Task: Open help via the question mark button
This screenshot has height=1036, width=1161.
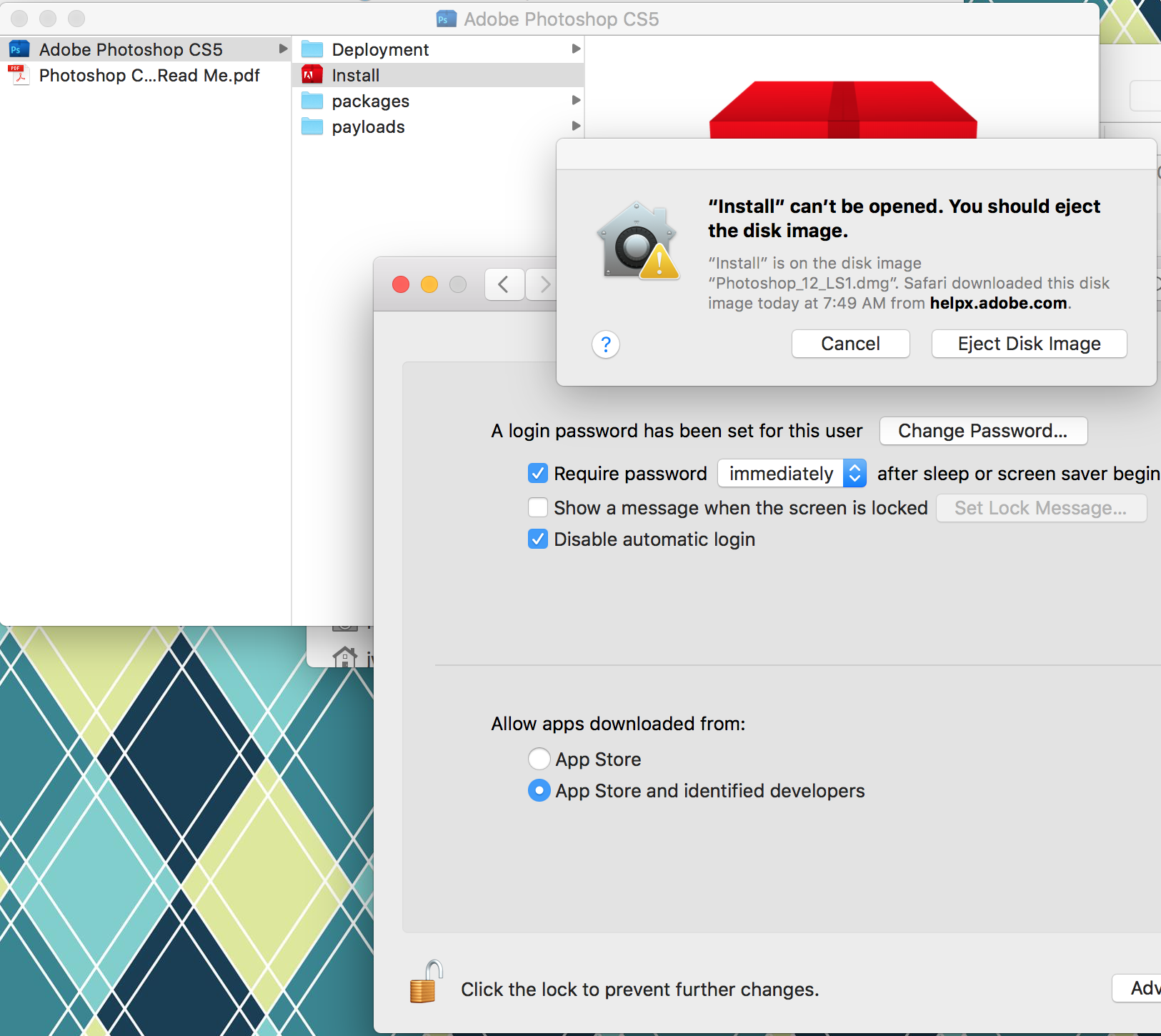Action: pos(606,344)
